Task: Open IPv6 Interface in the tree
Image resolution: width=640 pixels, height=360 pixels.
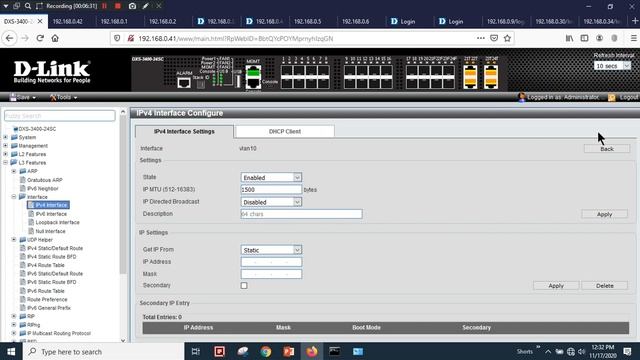Action: click(x=51, y=214)
